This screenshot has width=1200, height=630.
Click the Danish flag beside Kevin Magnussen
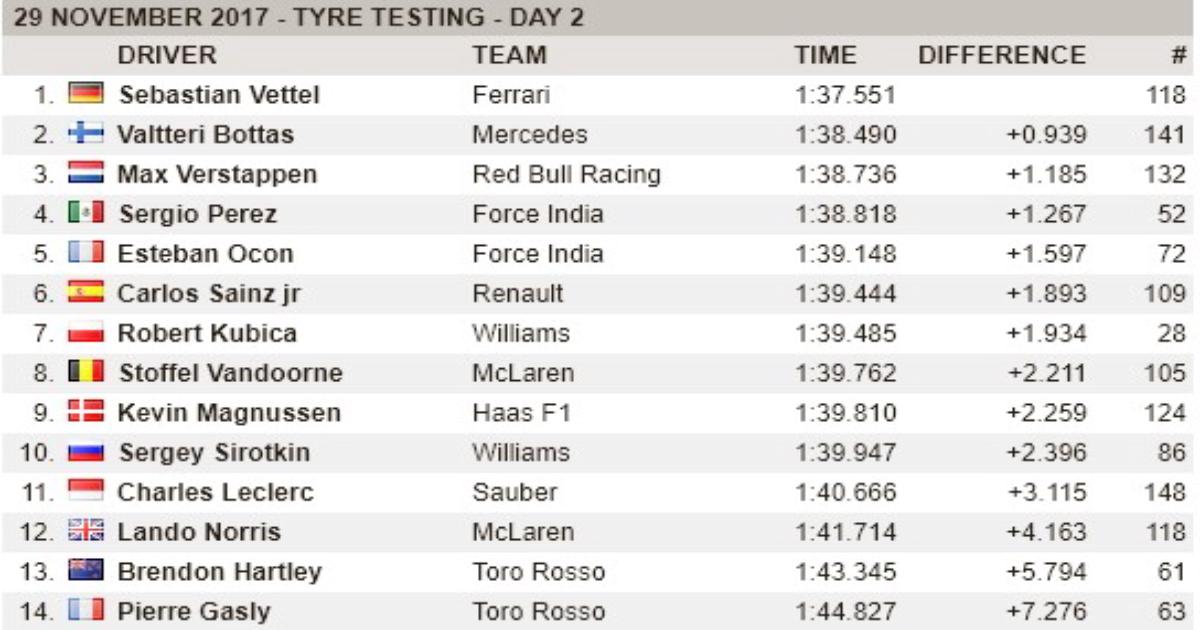(x=85, y=412)
